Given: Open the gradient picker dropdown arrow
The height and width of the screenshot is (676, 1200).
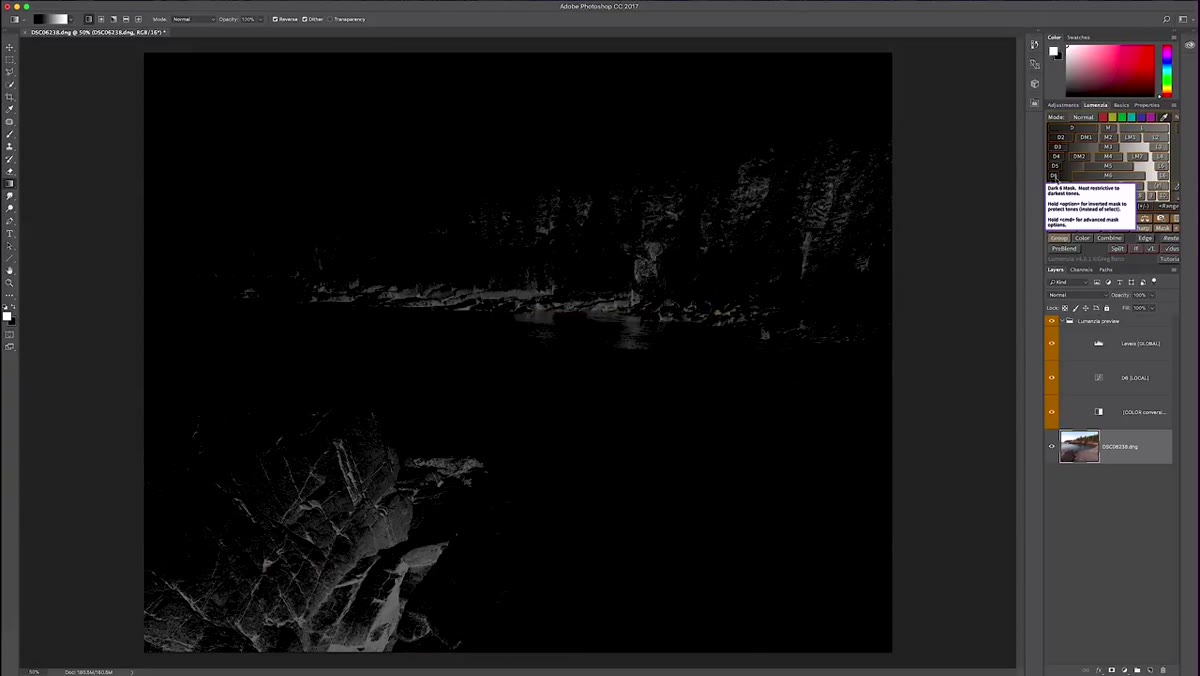Looking at the screenshot, I should pos(70,19).
